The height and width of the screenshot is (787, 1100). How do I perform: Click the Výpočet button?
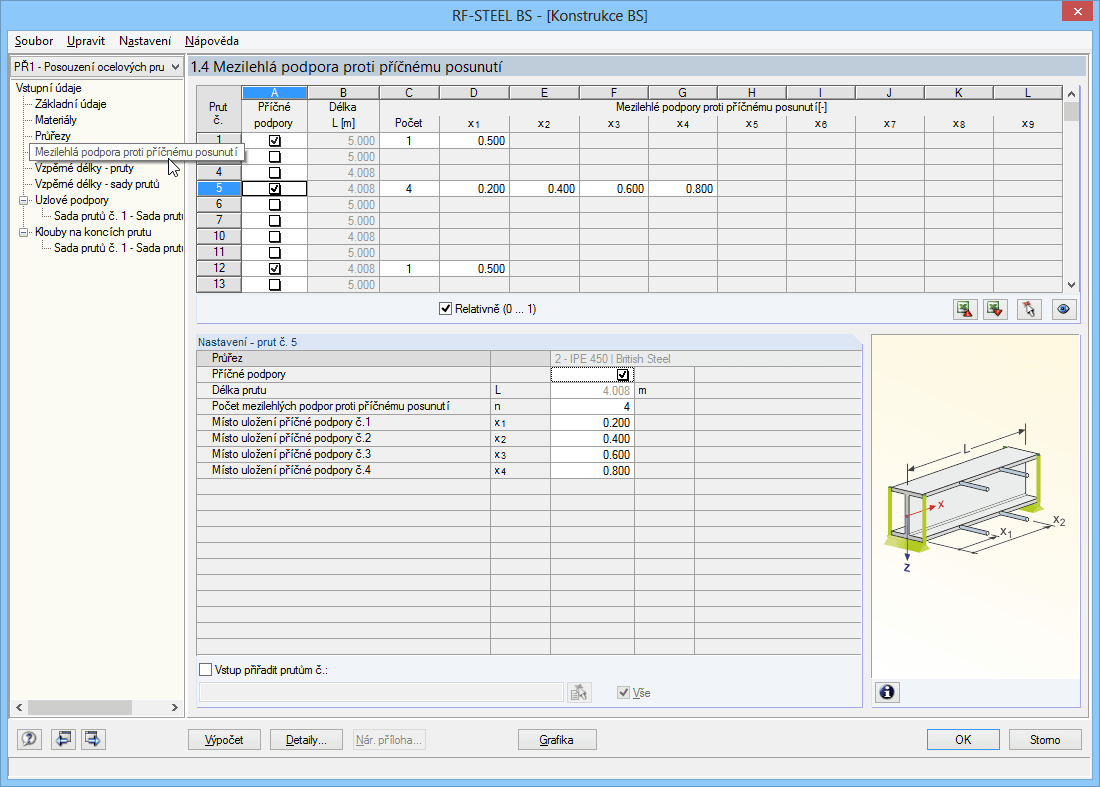(x=224, y=739)
